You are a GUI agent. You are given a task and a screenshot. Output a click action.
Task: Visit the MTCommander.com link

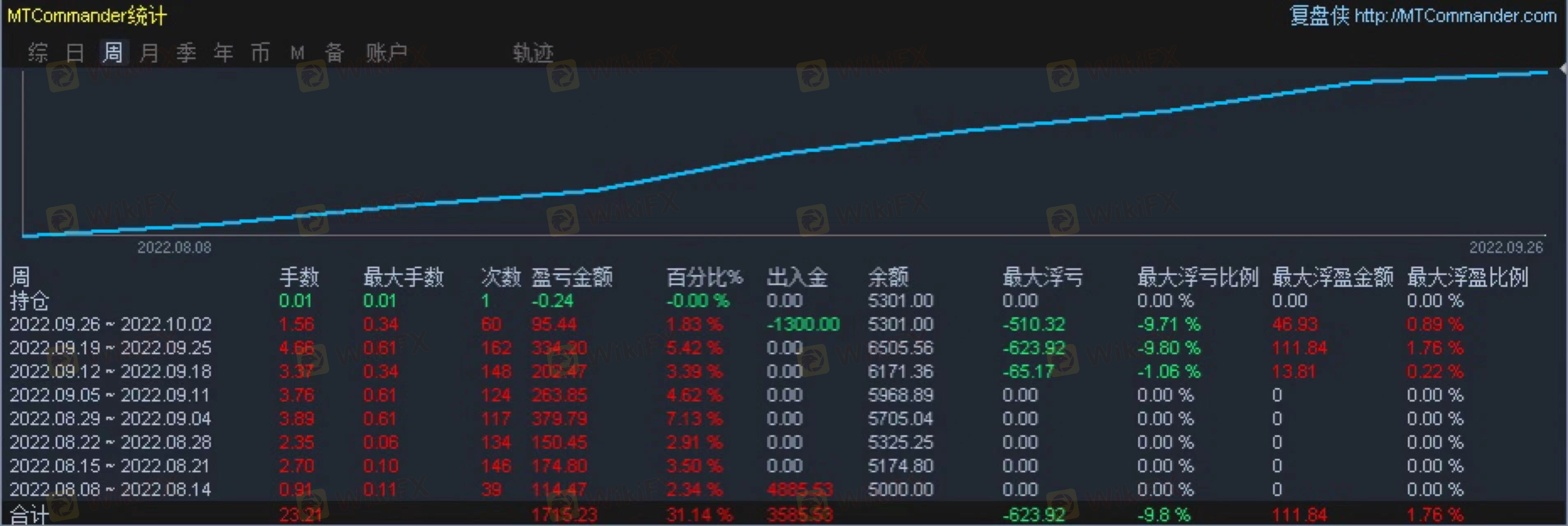coord(1455,16)
